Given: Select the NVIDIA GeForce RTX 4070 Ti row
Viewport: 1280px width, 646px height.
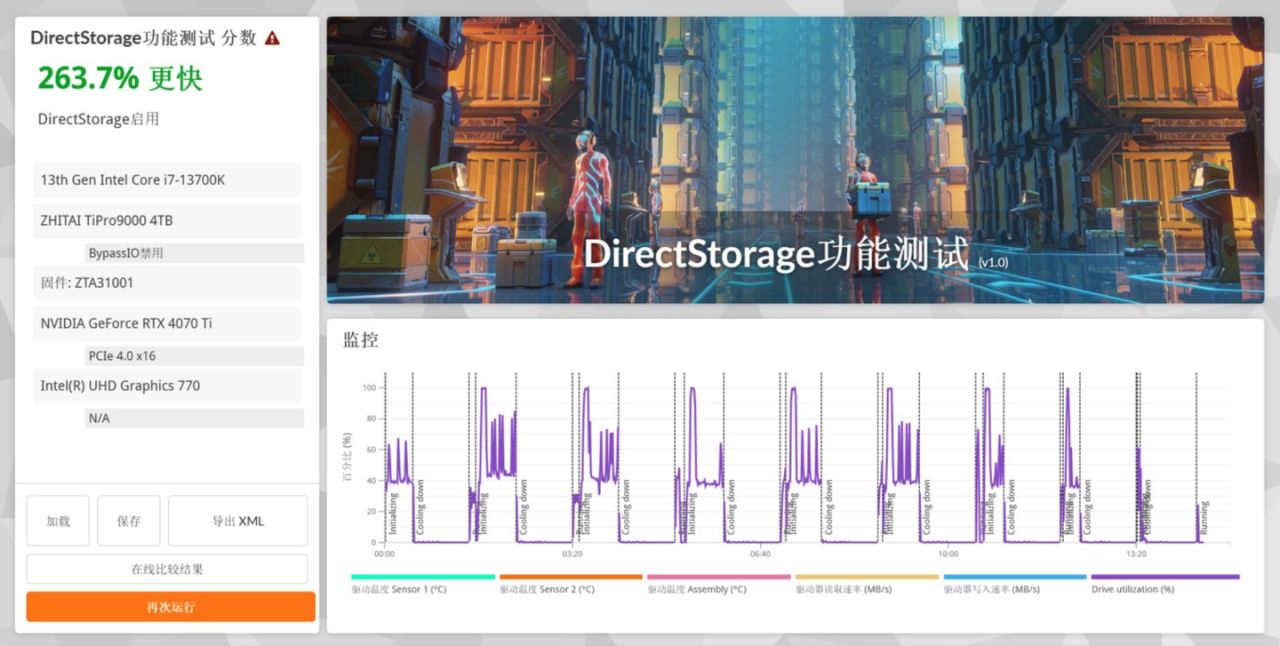Looking at the screenshot, I should point(167,324).
